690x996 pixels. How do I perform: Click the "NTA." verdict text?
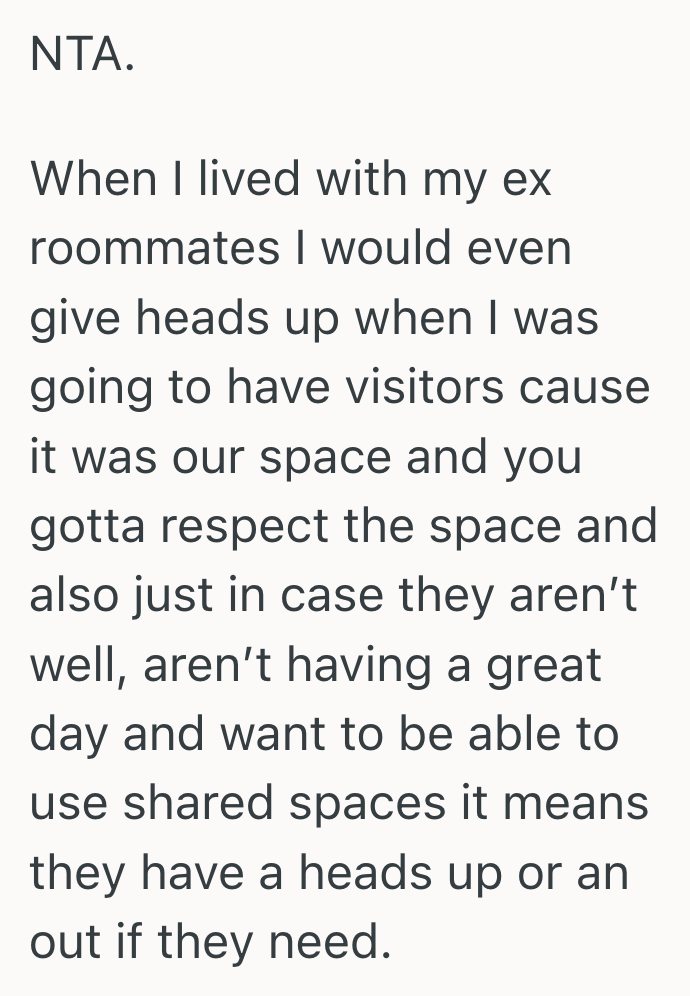point(81,57)
